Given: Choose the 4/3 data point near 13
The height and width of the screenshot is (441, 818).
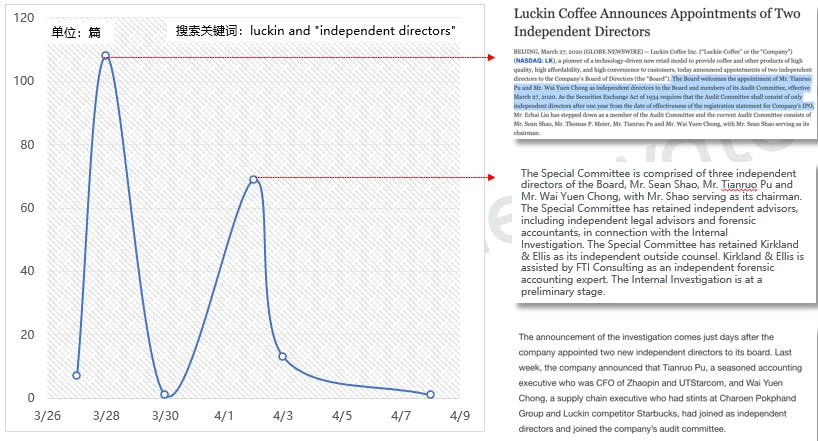Looking at the screenshot, I should pyautogui.click(x=282, y=356).
